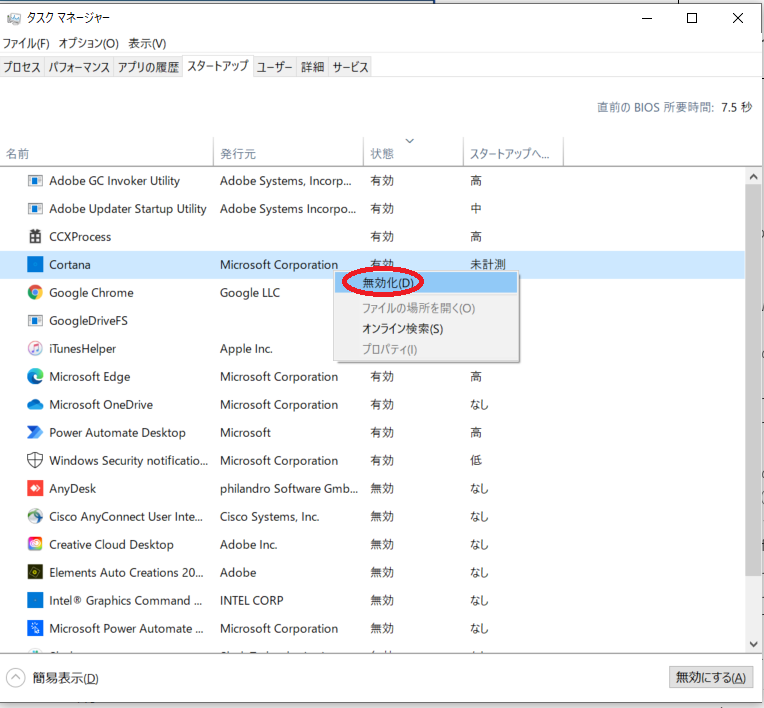Click the 簡易表示(D) link
764x708 pixels.
[65, 678]
